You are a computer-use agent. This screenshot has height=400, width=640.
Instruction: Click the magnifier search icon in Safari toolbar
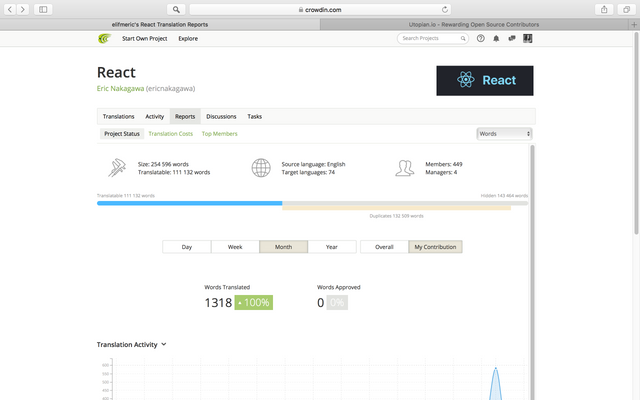coord(176,9)
